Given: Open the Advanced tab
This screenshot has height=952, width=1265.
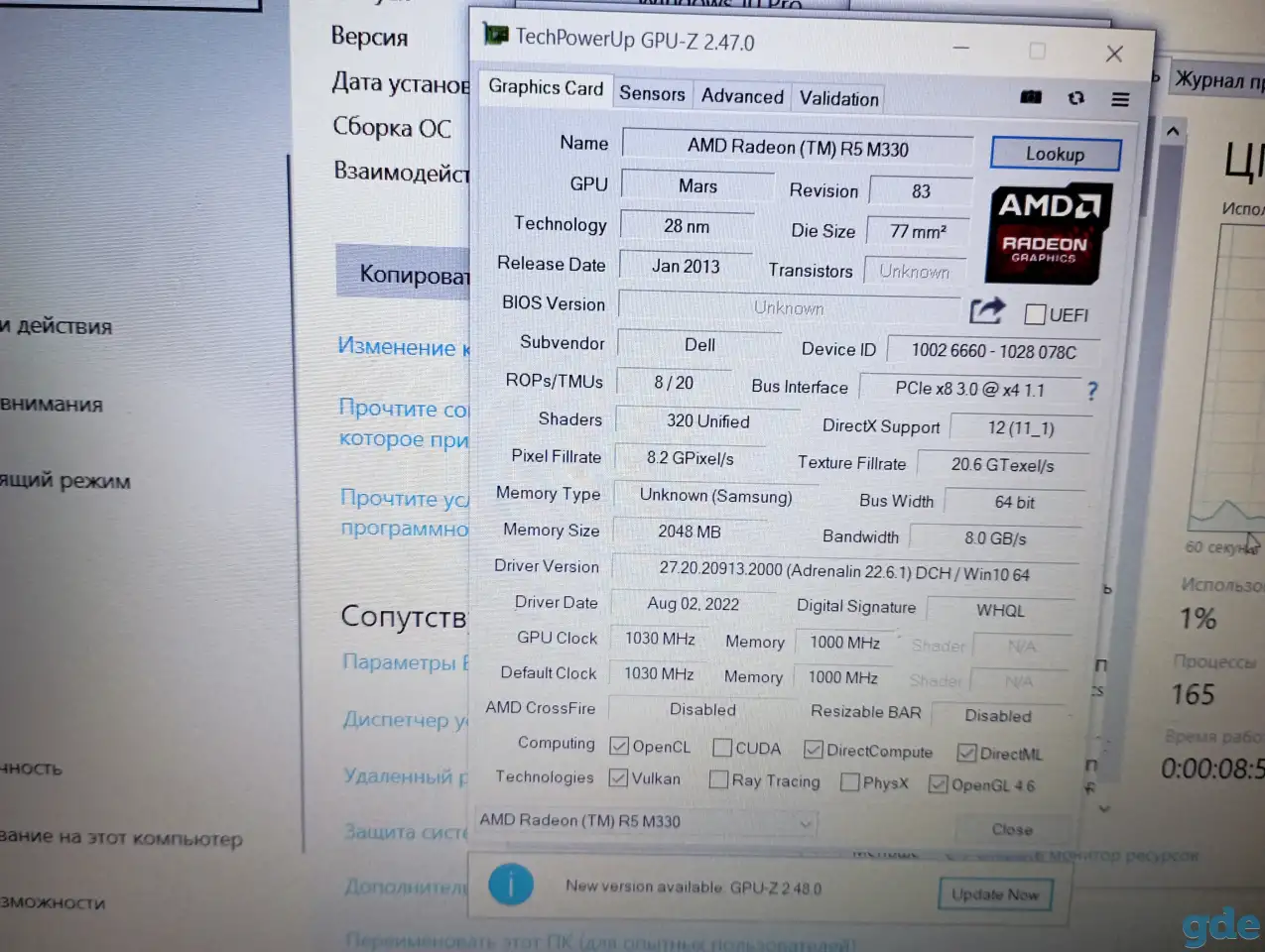Looking at the screenshot, I should (742, 95).
